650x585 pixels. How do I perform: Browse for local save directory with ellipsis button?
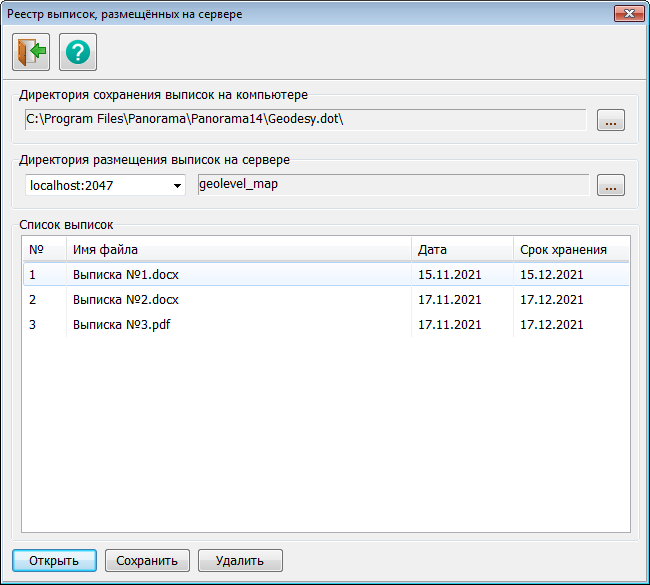(611, 121)
